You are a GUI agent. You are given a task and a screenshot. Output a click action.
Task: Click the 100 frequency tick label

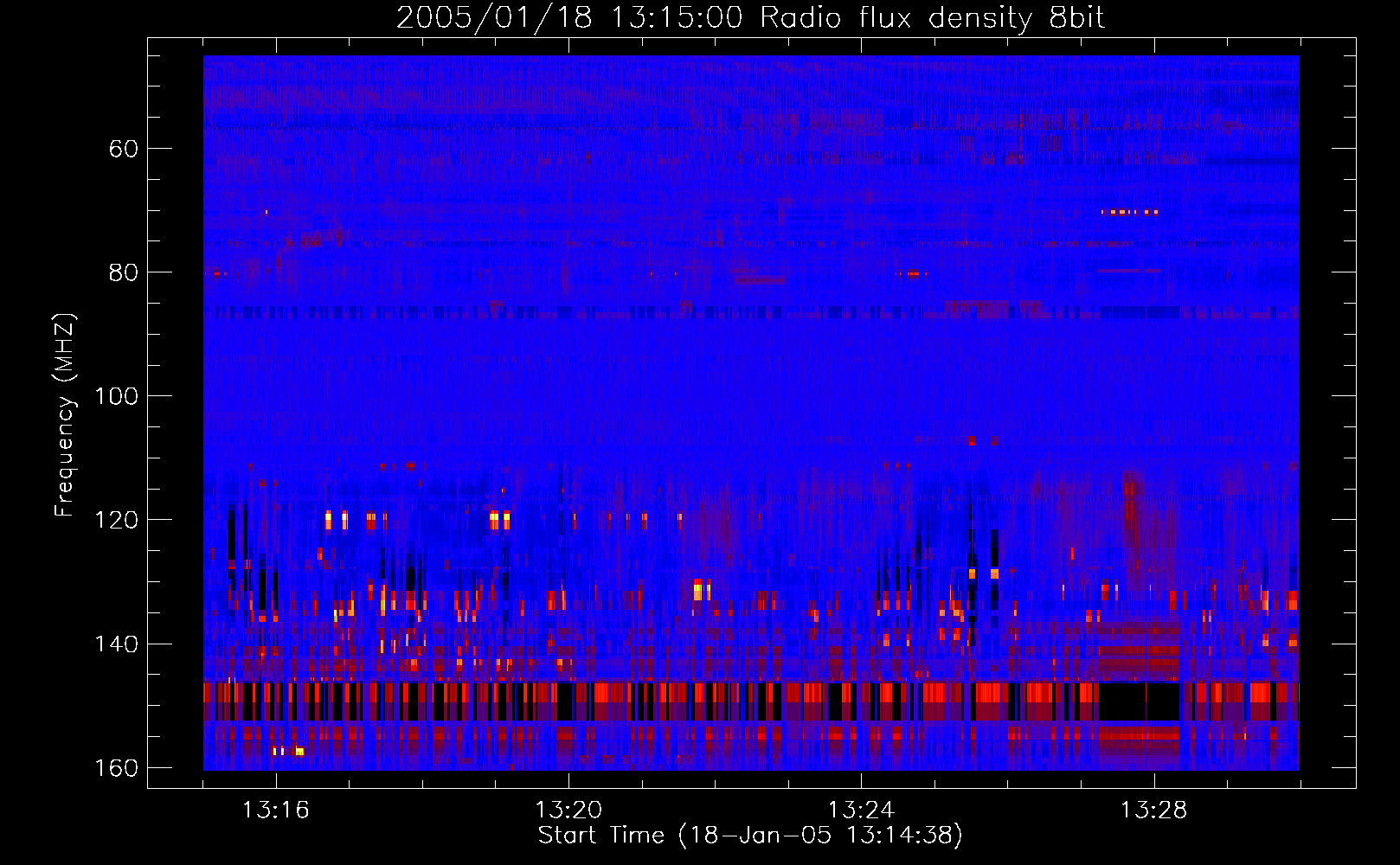pyautogui.click(x=116, y=396)
